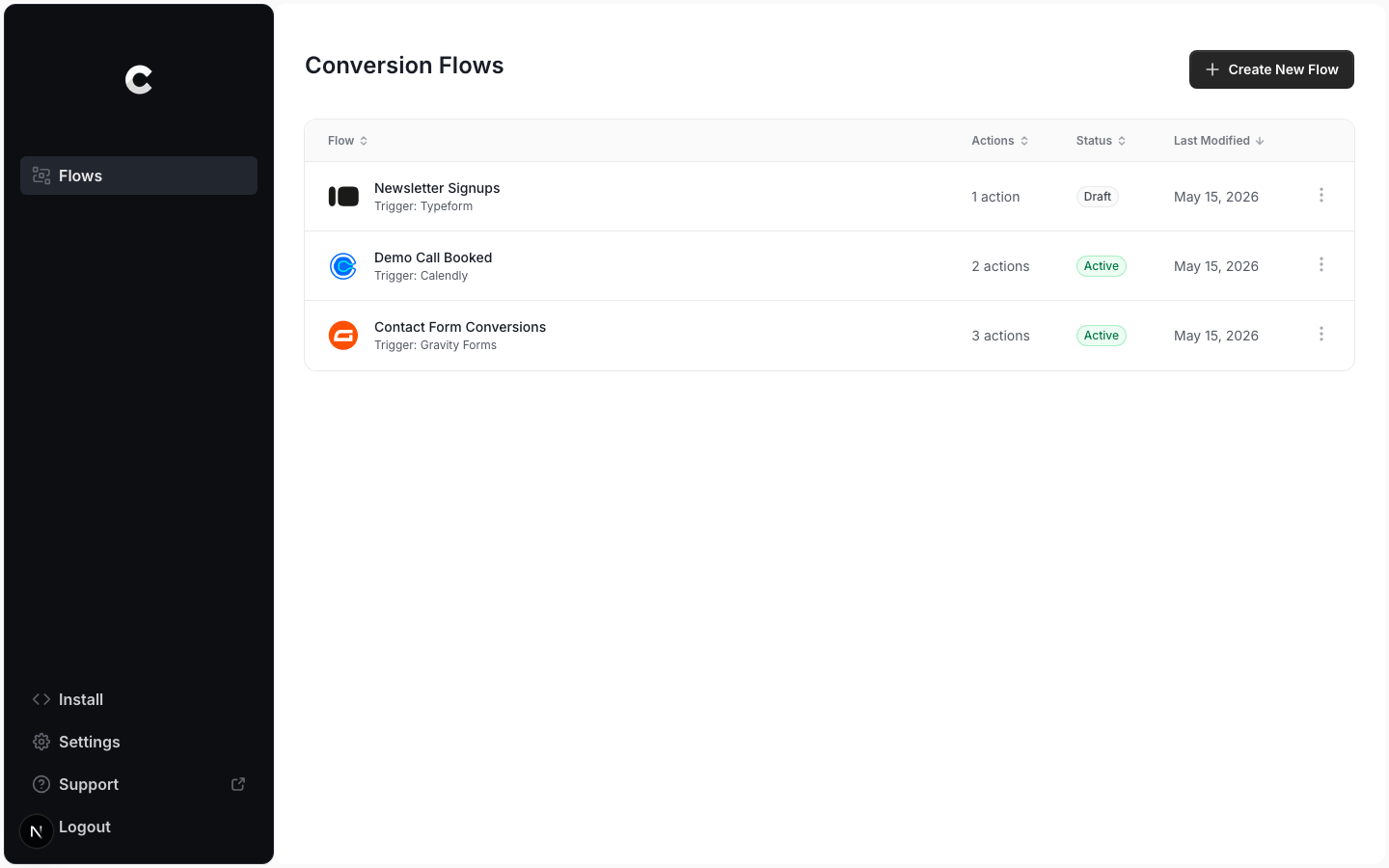1389x868 pixels.
Task: Click the Support question mark icon
Action: click(x=41, y=784)
